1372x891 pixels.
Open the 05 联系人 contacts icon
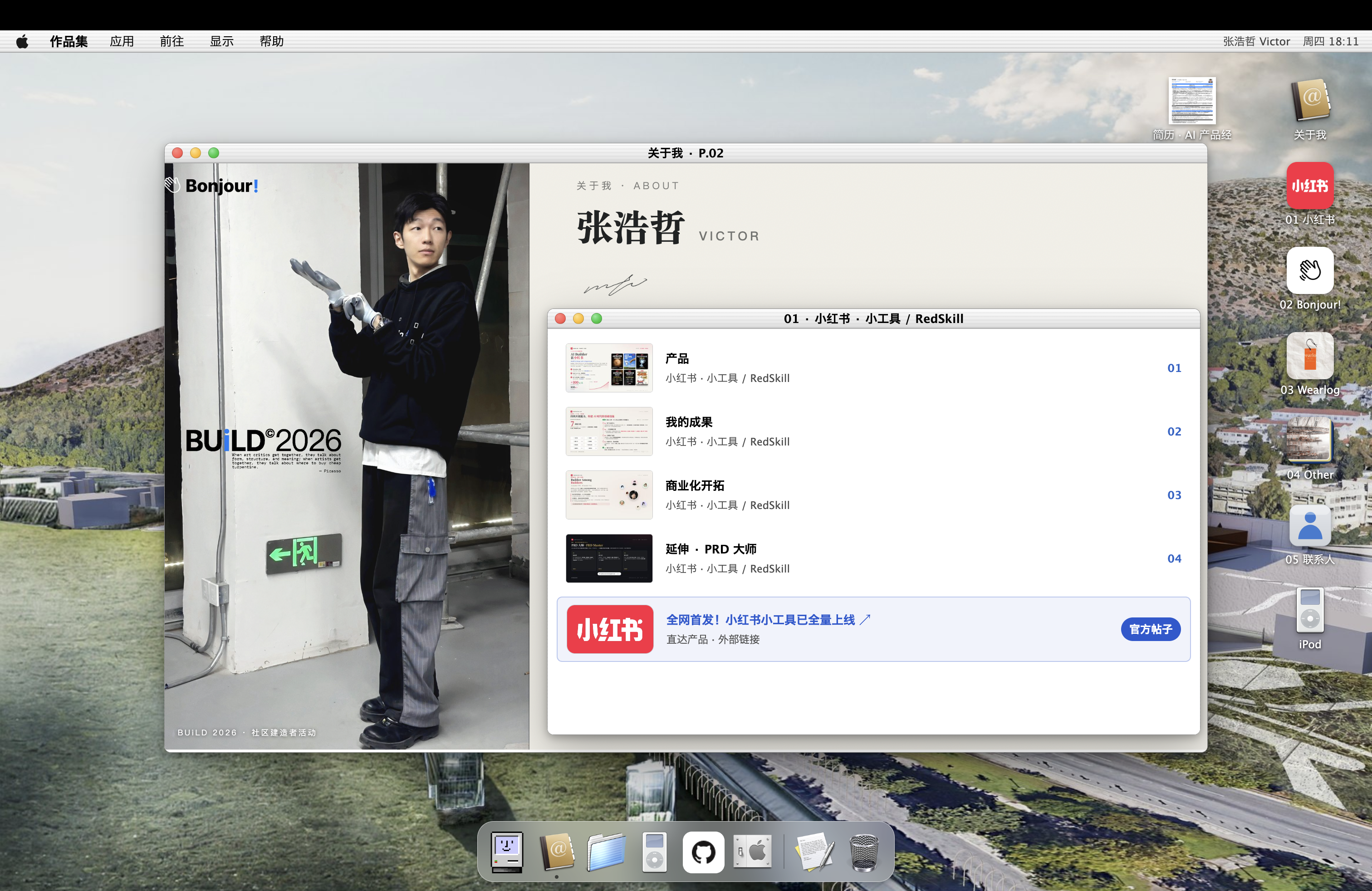click(1310, 526)
